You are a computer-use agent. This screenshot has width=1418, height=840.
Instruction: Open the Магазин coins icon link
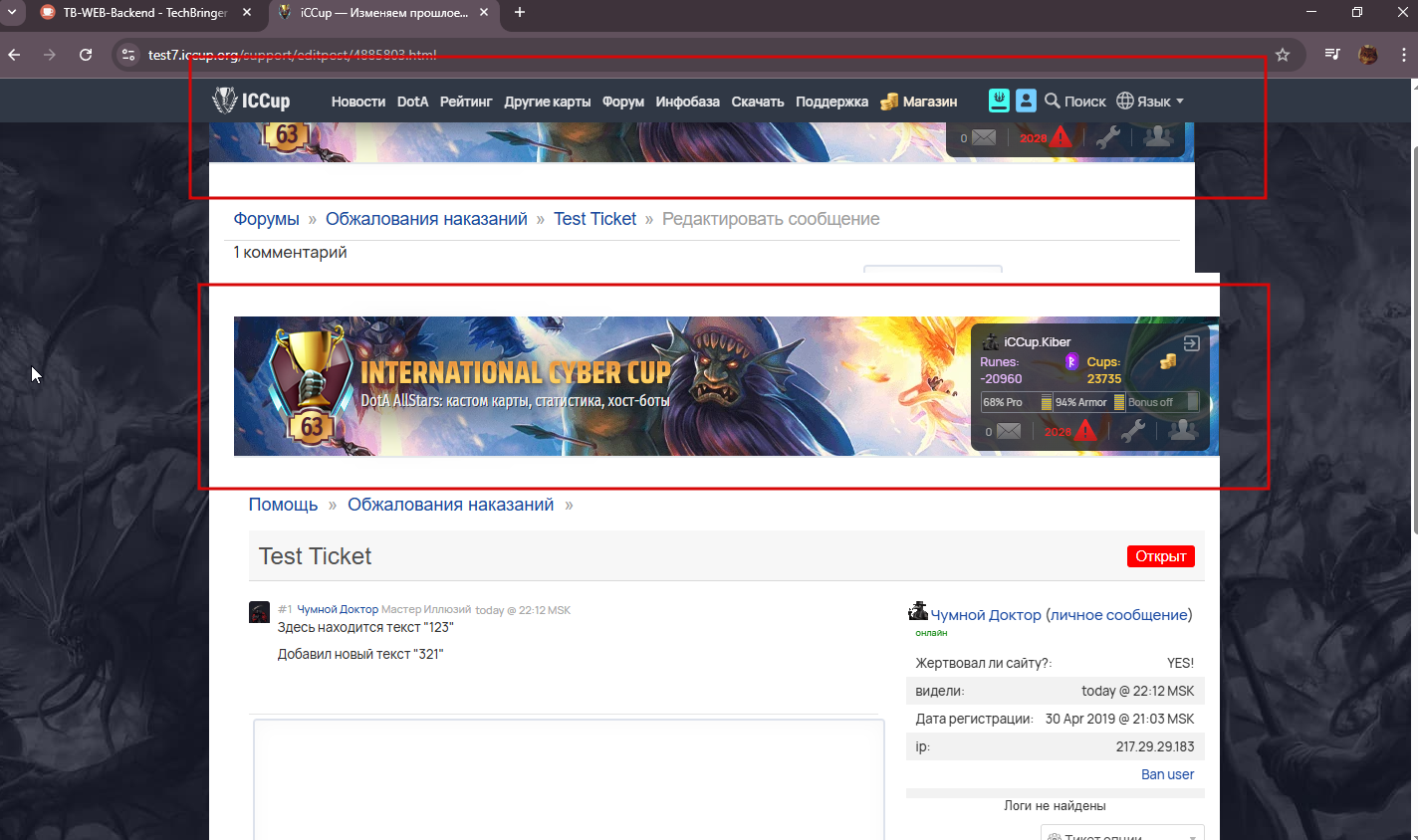[889, 102]
